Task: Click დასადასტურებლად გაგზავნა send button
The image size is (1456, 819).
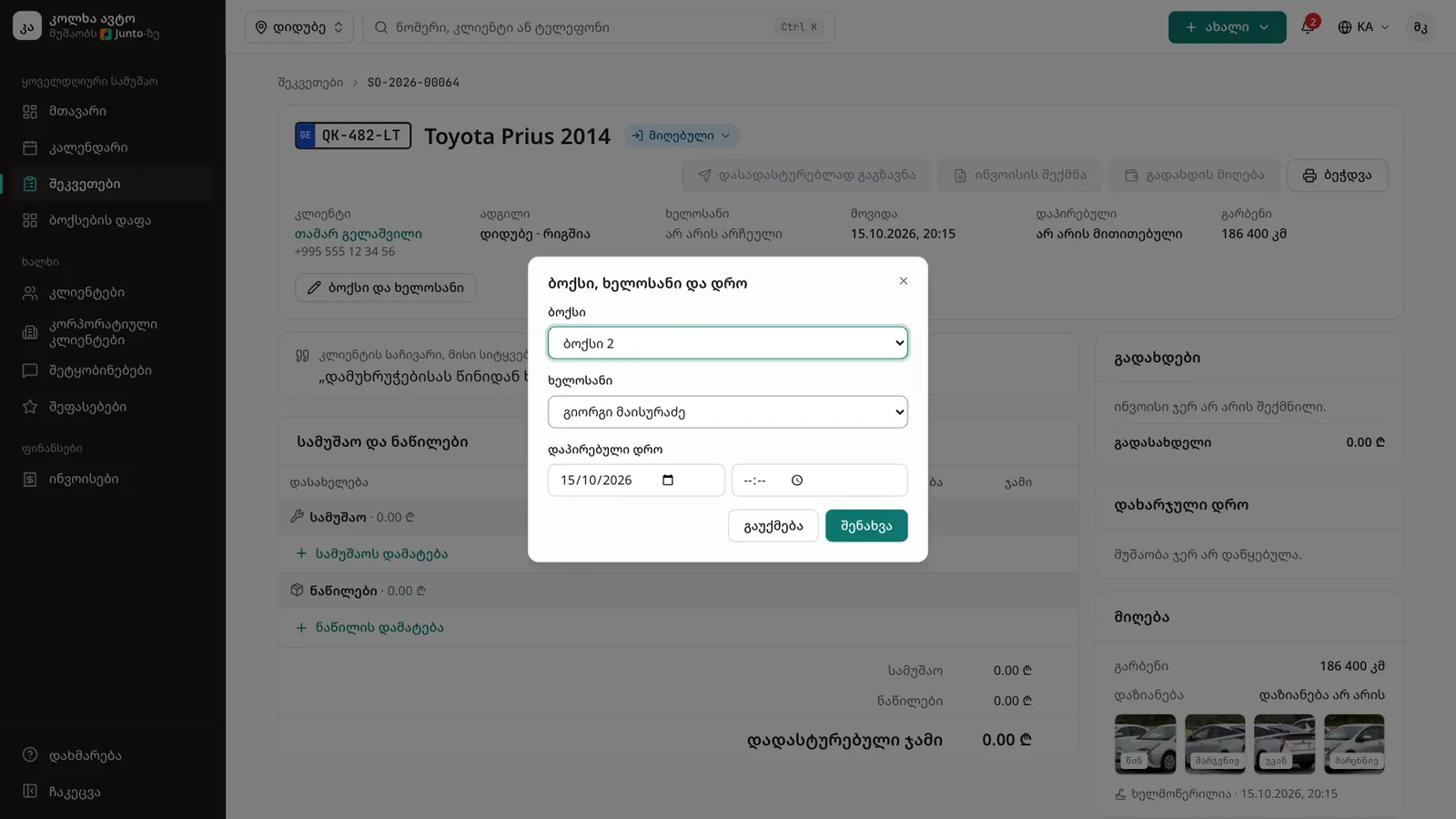Action: pyautogui.click(x=806, y=176)
